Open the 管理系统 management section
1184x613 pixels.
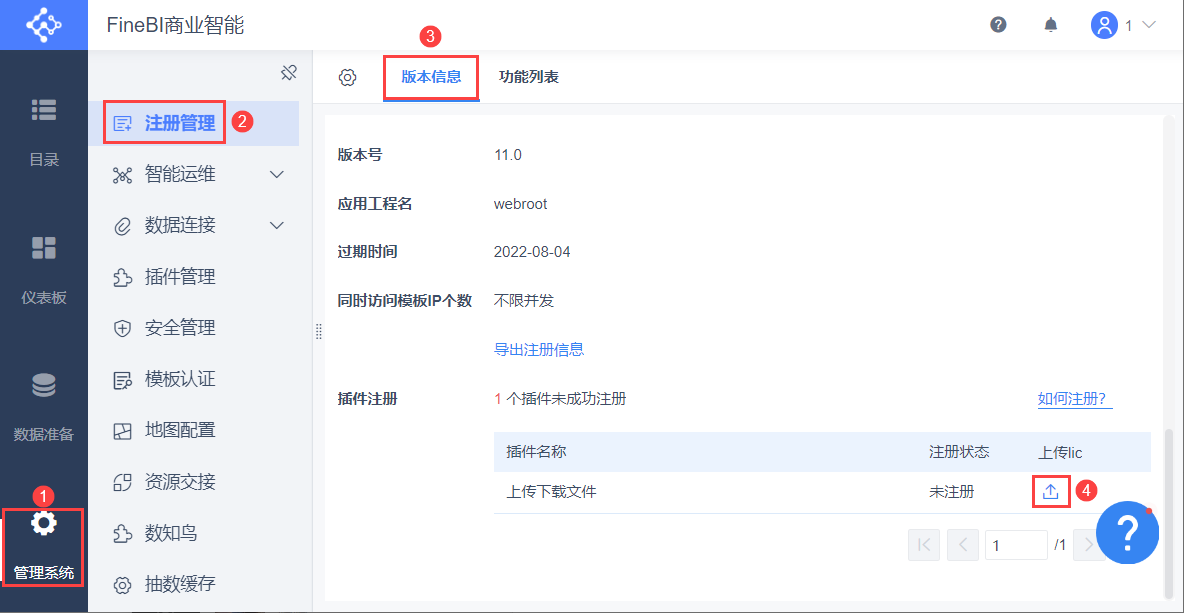[44, 547]
